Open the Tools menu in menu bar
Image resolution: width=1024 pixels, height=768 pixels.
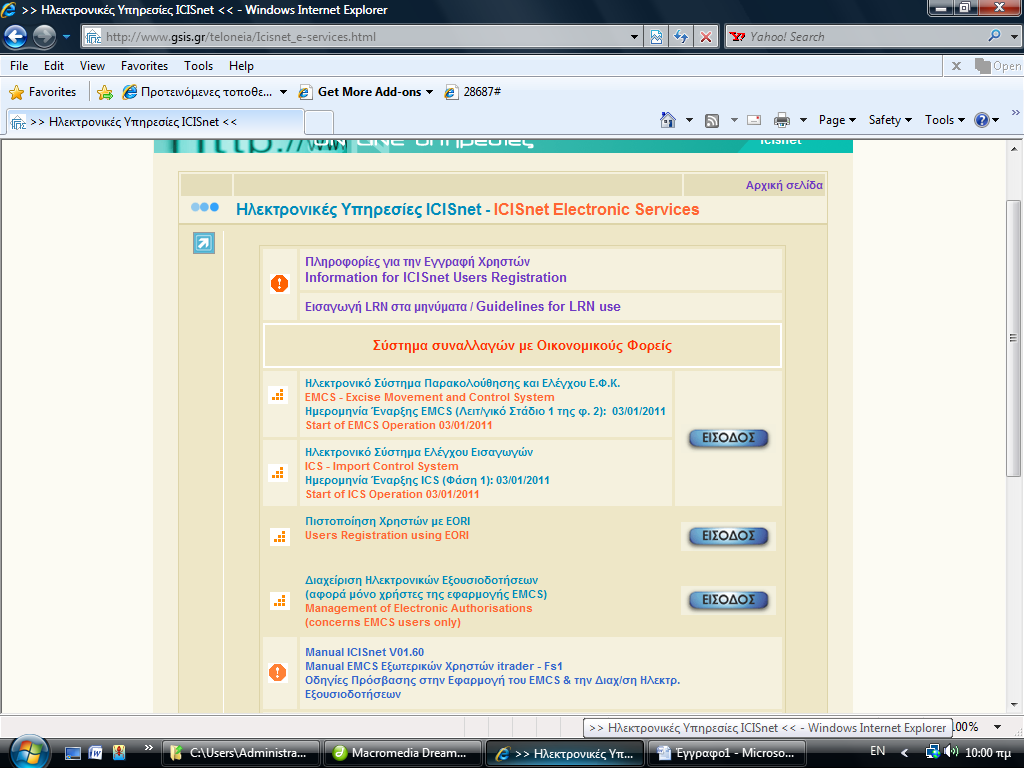point(198,65)
